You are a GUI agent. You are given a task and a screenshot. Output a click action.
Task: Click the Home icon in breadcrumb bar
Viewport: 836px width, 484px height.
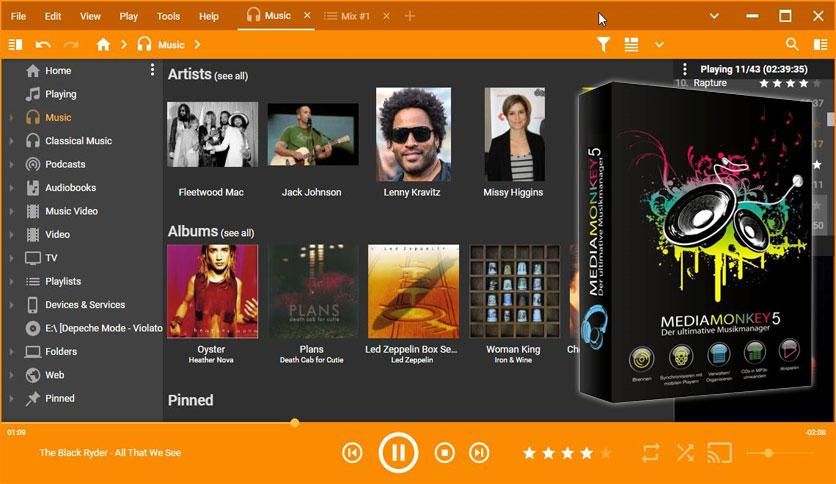pyautogui.click(x=103, y=45)
